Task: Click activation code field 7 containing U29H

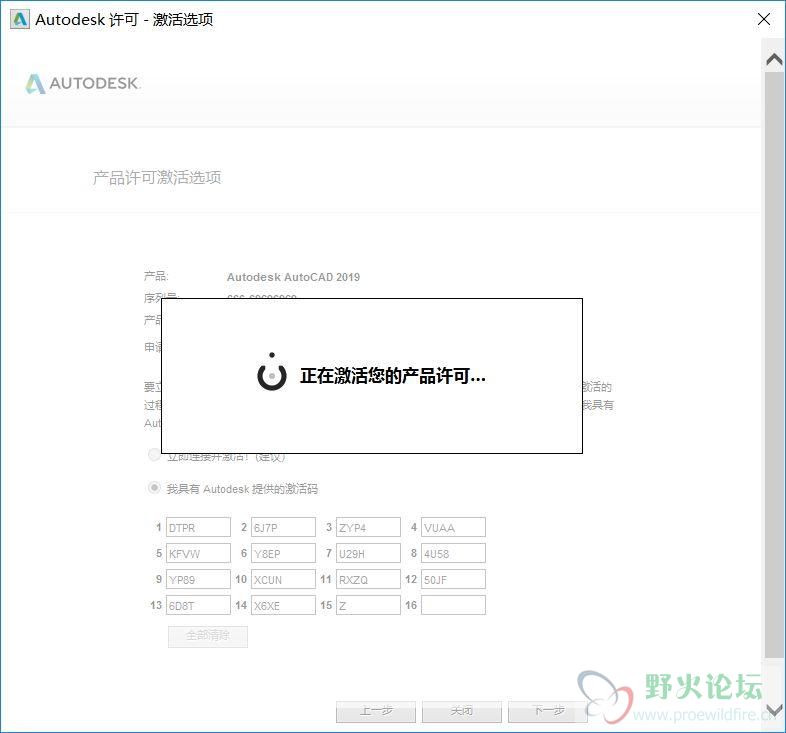Action: click(368, 554)
